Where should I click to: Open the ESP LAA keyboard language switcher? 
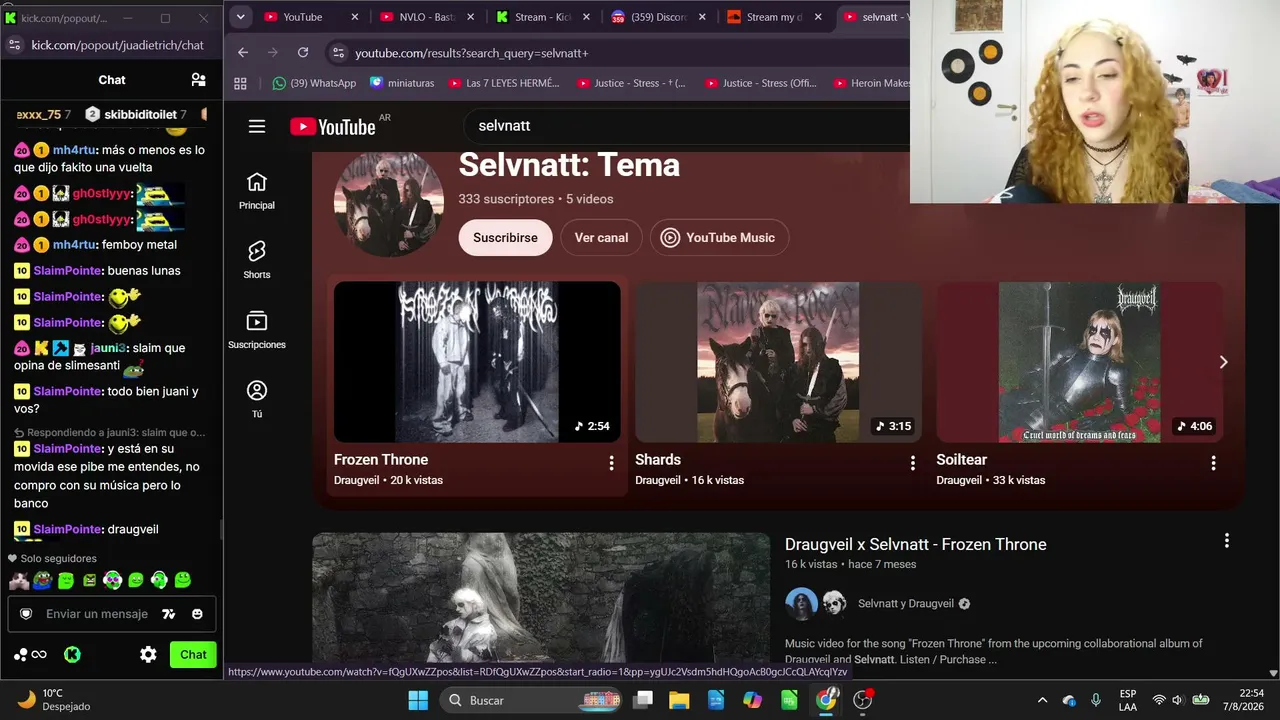tap(1128, 700)
